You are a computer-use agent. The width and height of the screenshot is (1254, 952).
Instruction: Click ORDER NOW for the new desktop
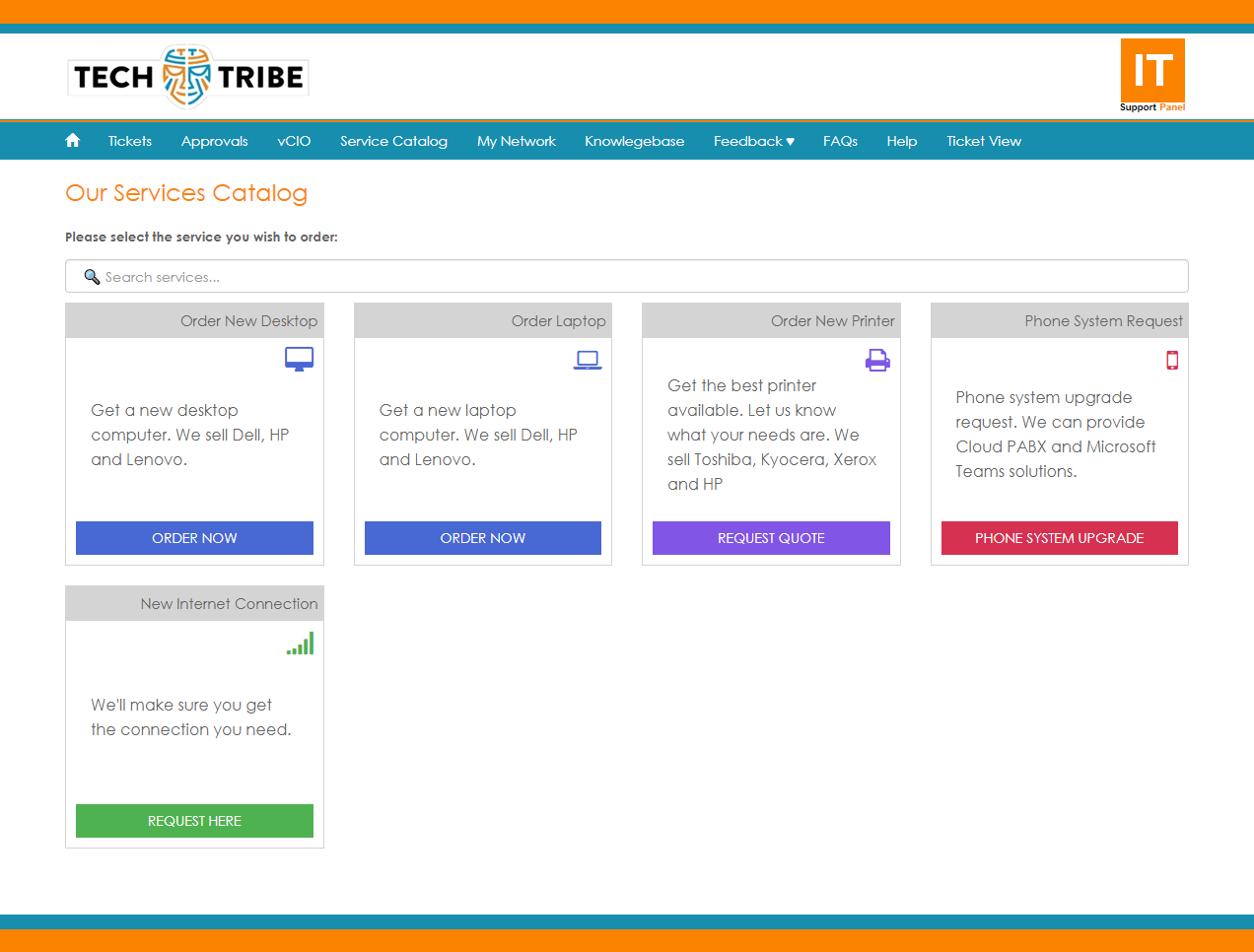coord(194,538)
